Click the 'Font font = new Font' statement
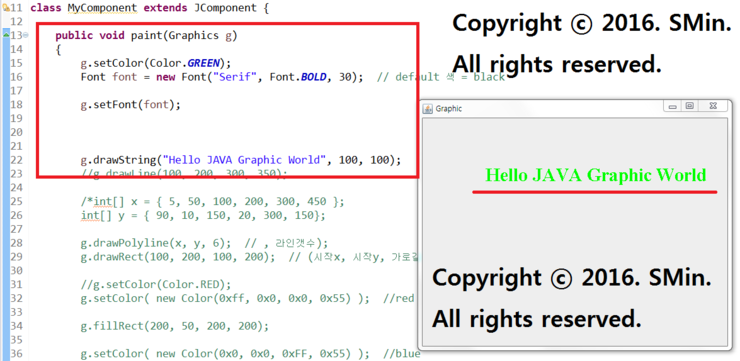 tap(222, 77)
